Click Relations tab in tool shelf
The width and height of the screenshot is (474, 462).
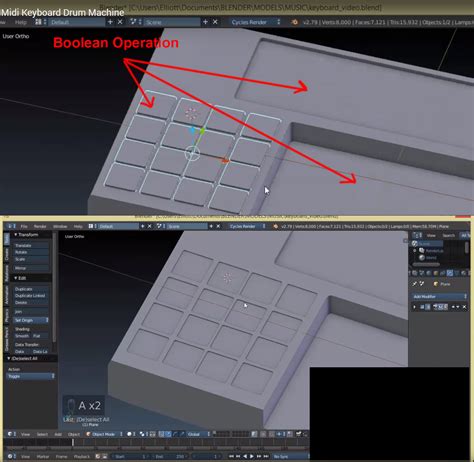pyautogui.click(x=7, y=274)
